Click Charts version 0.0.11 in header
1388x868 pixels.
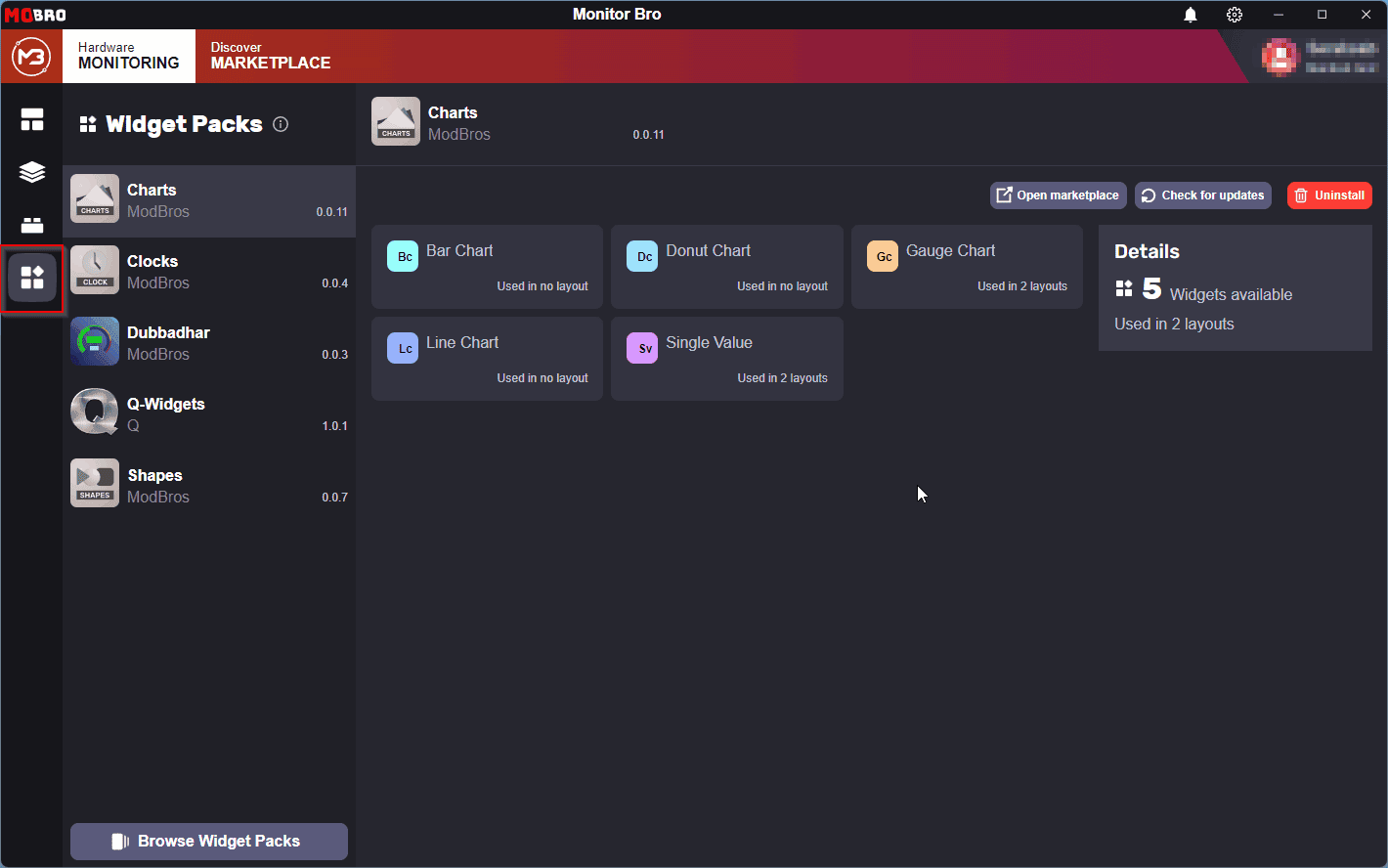(648, 135)
